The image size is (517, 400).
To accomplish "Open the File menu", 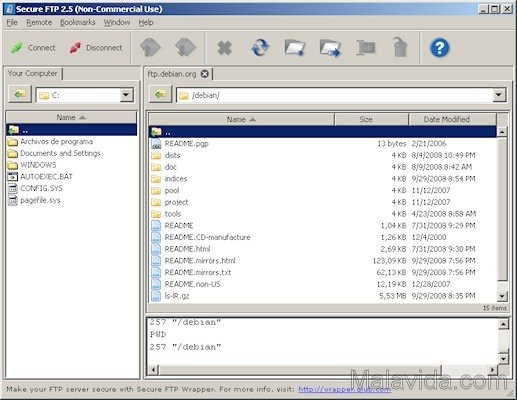I will pyautogui.click(x=12, y=23).
